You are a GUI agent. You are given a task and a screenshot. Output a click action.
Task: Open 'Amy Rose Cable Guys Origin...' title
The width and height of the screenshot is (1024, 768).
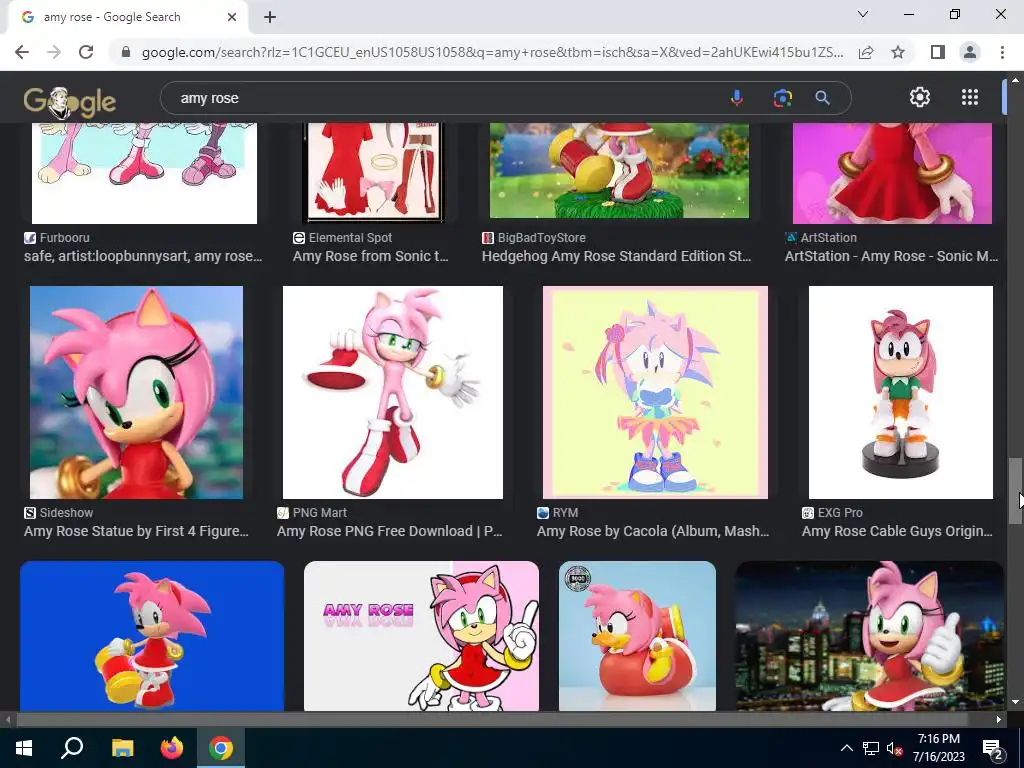click(897, 531)
